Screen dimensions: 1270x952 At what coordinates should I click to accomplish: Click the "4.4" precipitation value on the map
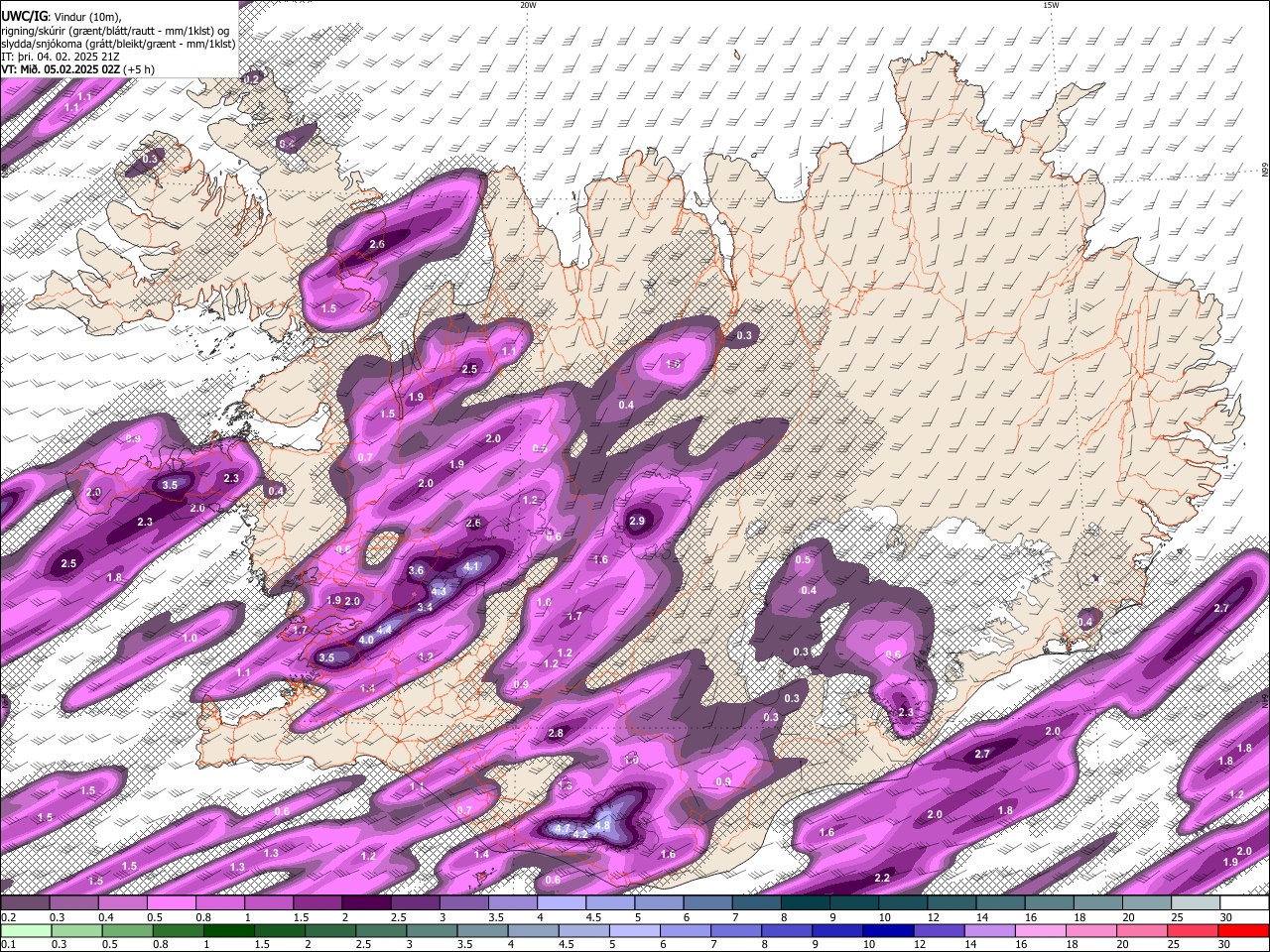point(385,630)
